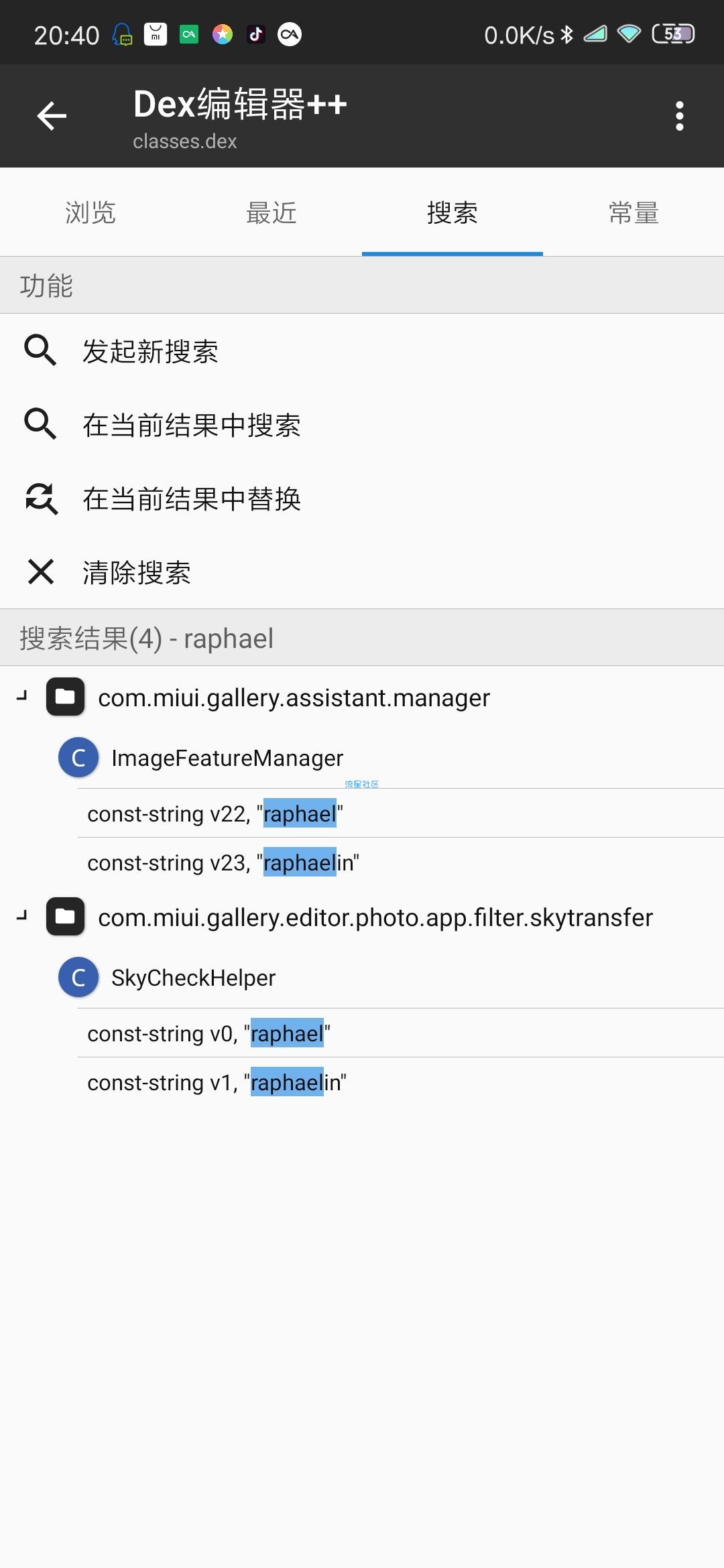Click the folder icon for assistant.manager package
Viewport: 724px width, 1568px height.
click(x=65, y=697)
